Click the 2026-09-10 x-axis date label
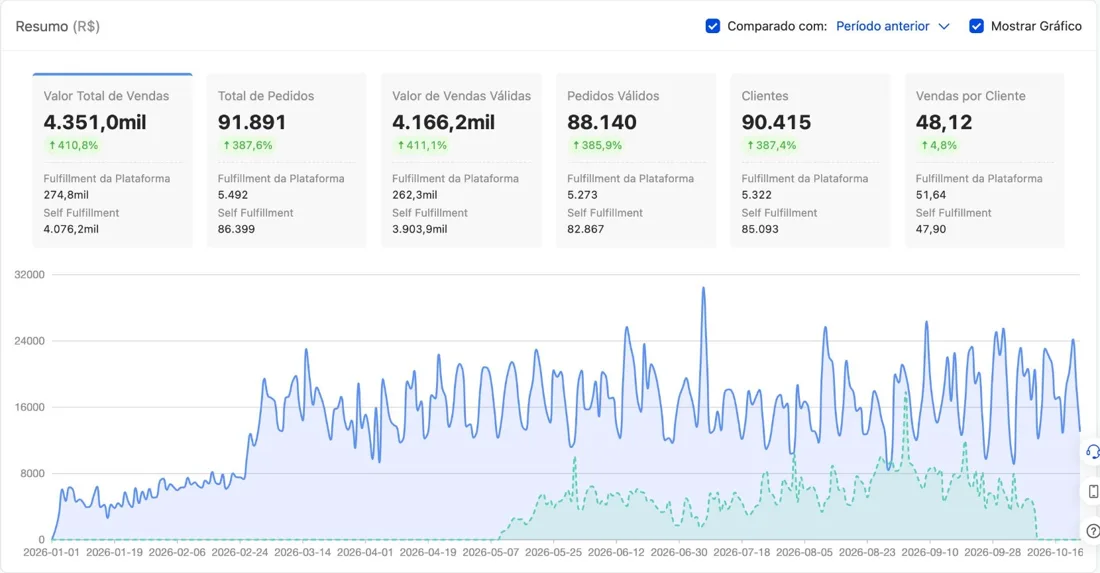Viewport: 1100px width, 573px height. (930, 552)
